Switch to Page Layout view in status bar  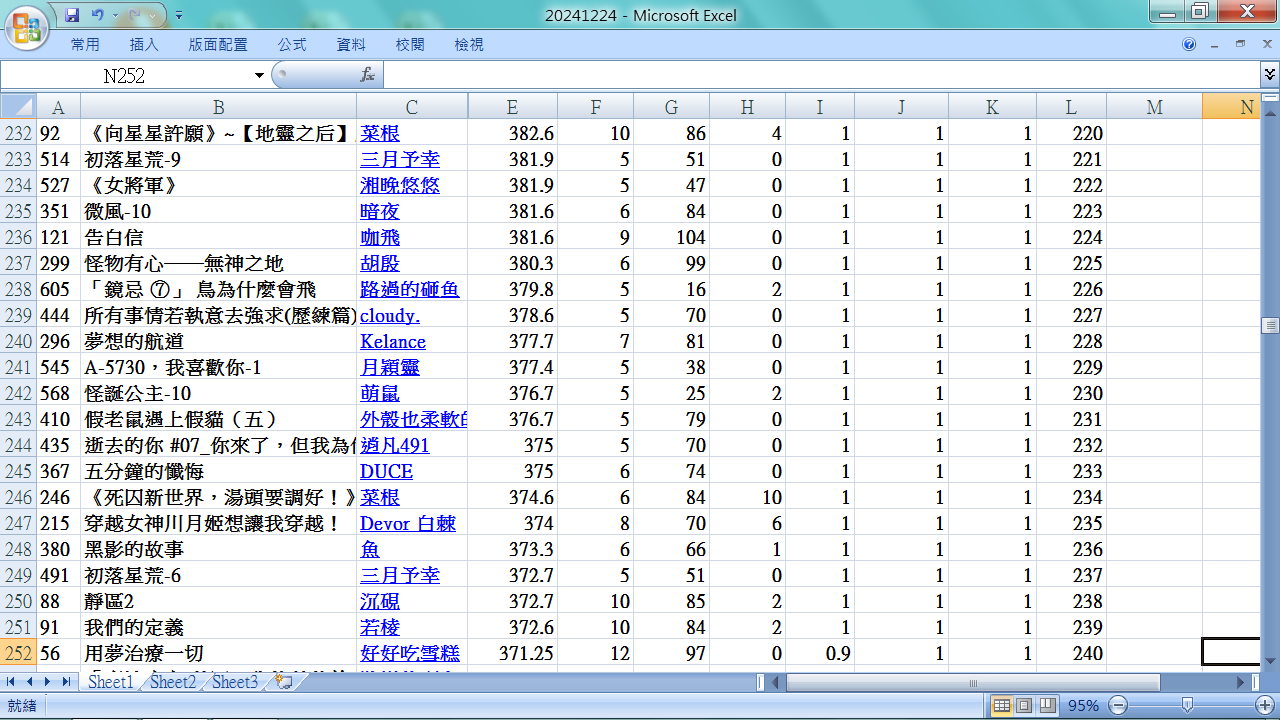pos(1024,706)
